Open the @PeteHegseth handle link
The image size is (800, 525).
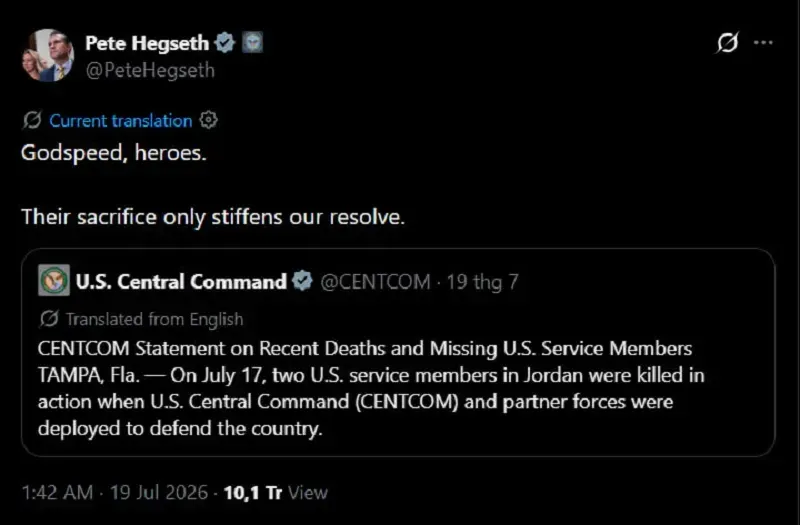(x=150, y=70)
